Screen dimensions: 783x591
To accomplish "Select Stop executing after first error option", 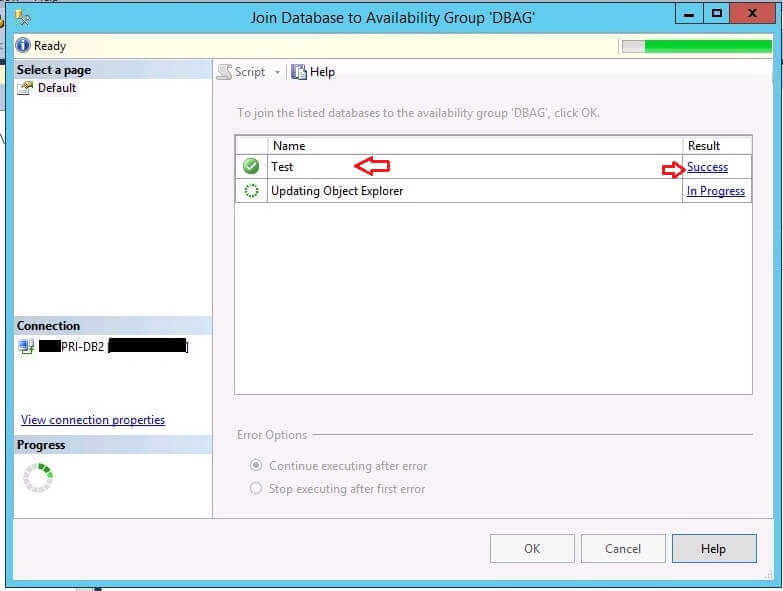I will coord(338,489).
